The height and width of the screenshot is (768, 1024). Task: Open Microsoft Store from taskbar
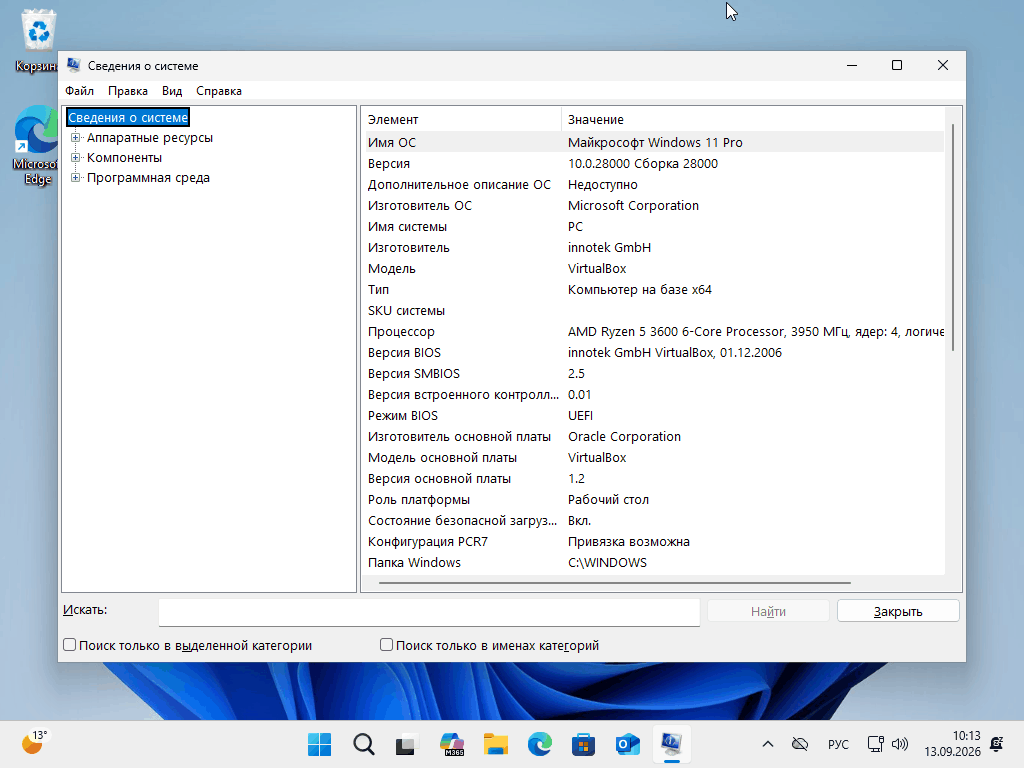tap(583, 744)
